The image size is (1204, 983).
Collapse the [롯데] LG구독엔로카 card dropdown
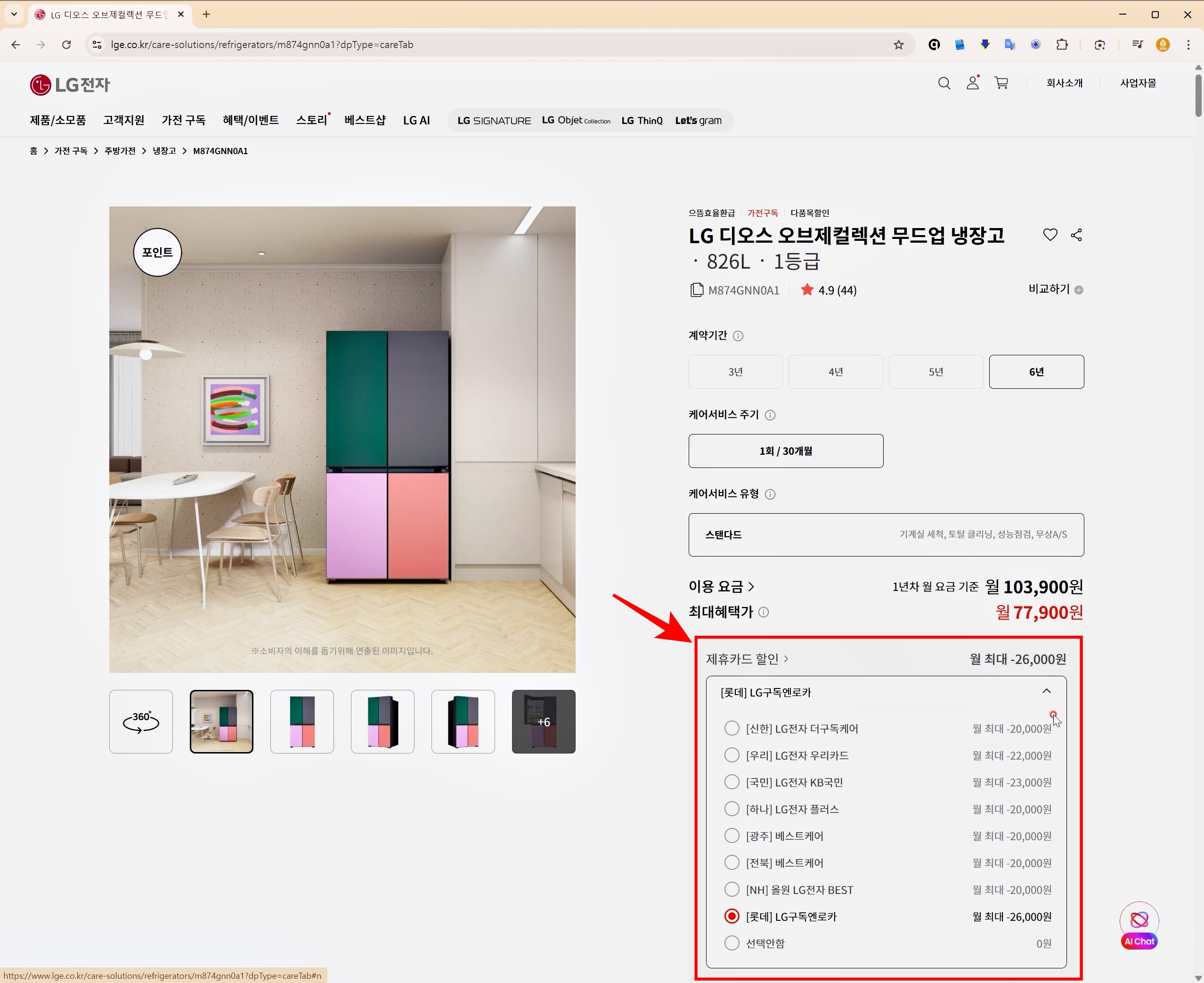(x=1046, y=691)
